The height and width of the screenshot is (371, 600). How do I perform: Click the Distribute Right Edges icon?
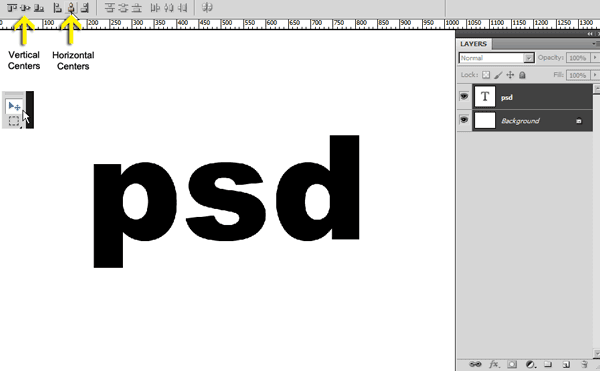tap(183, 8)
